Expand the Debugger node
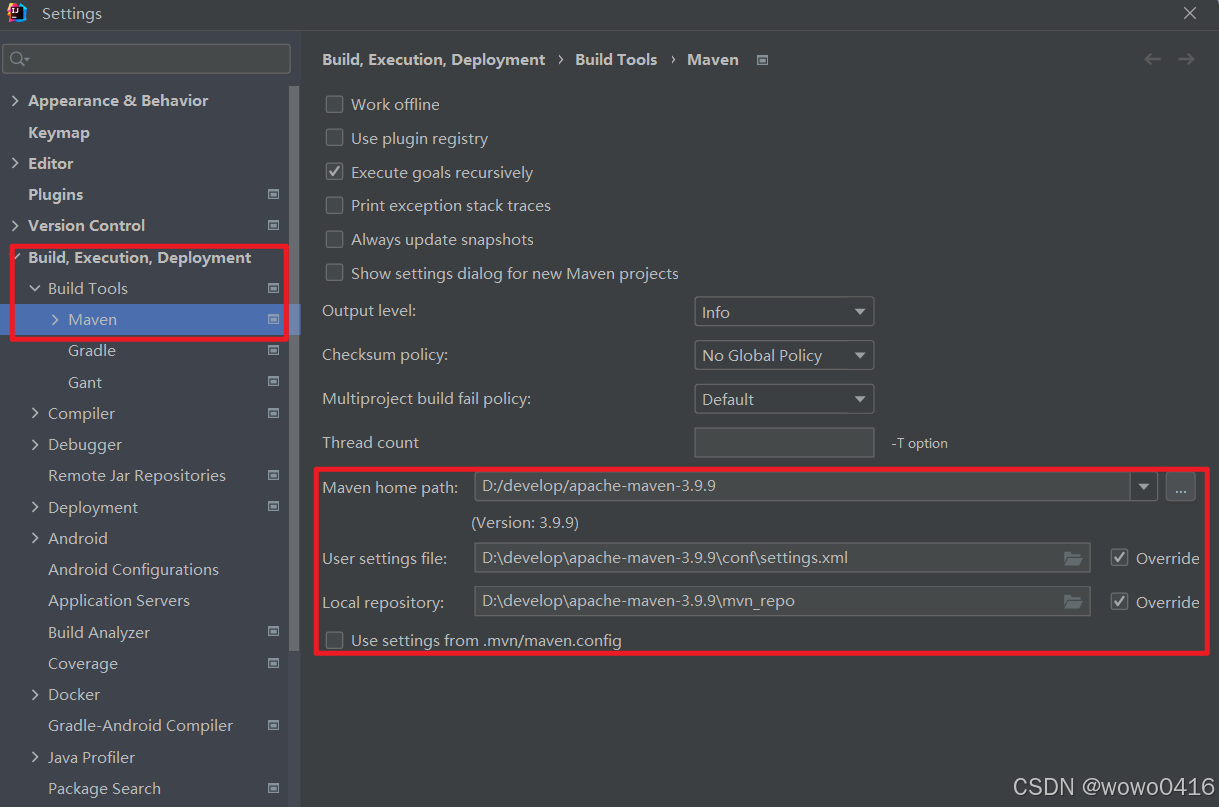The image size is (1219, 807). (35, 444)
